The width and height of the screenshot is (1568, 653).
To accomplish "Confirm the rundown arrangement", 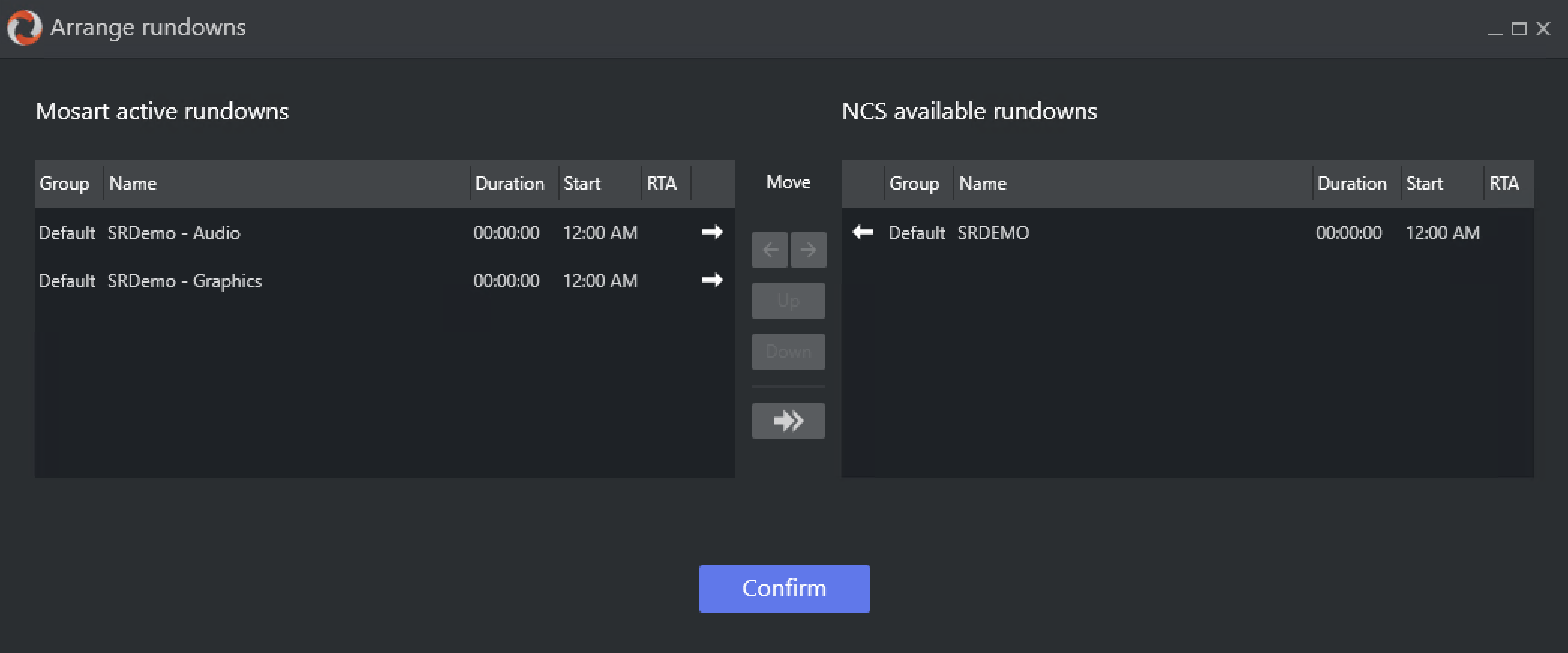I will [784, 589].
